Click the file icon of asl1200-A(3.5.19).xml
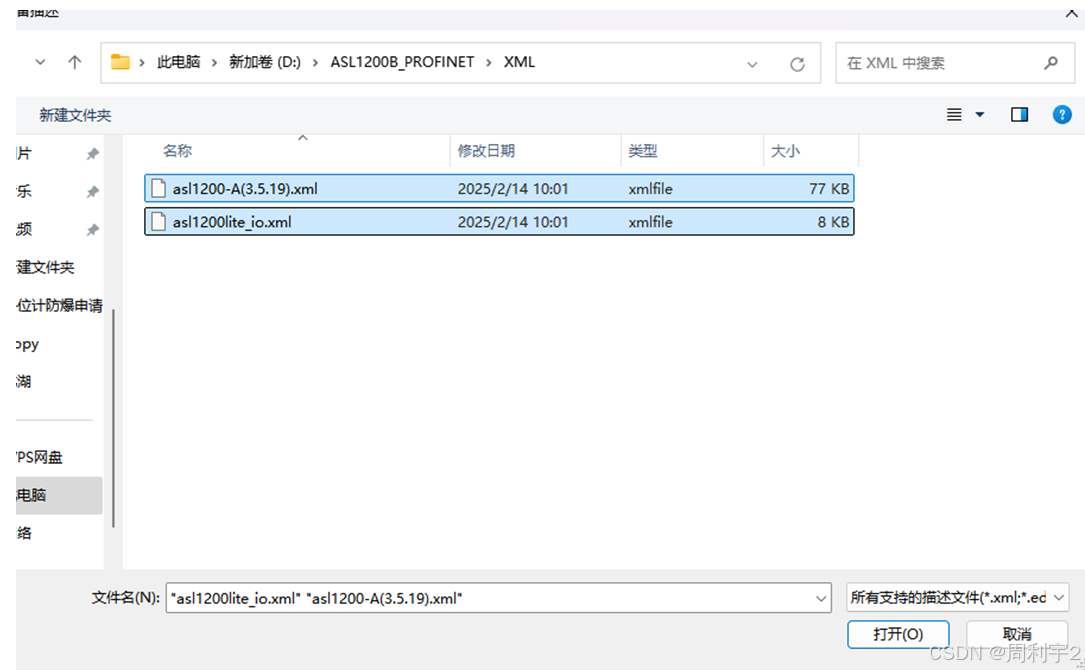The height and width of the screenshot is (670, 1085). coord(158,188)
